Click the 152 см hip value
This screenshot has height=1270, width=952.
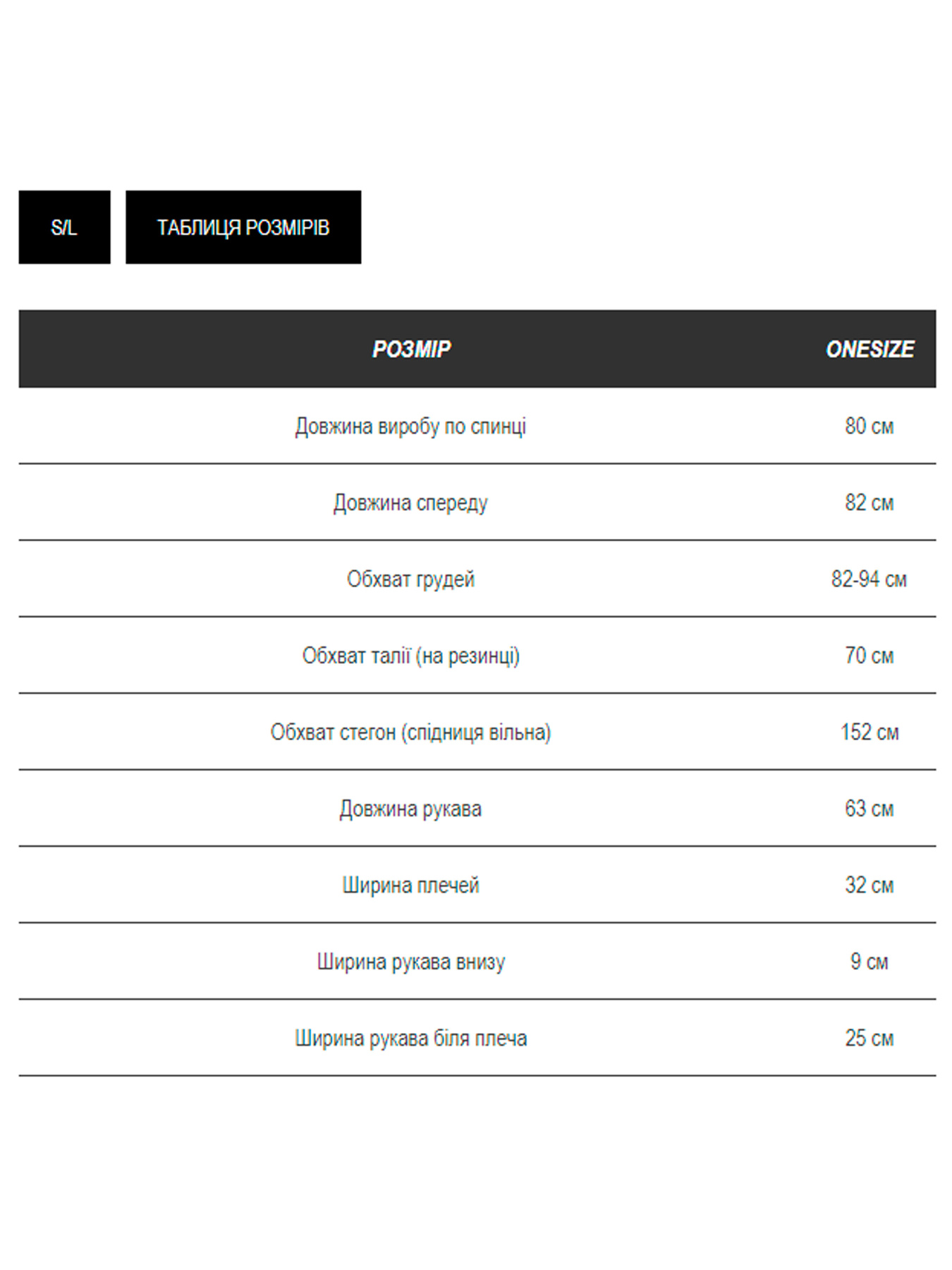click(869, 732)
